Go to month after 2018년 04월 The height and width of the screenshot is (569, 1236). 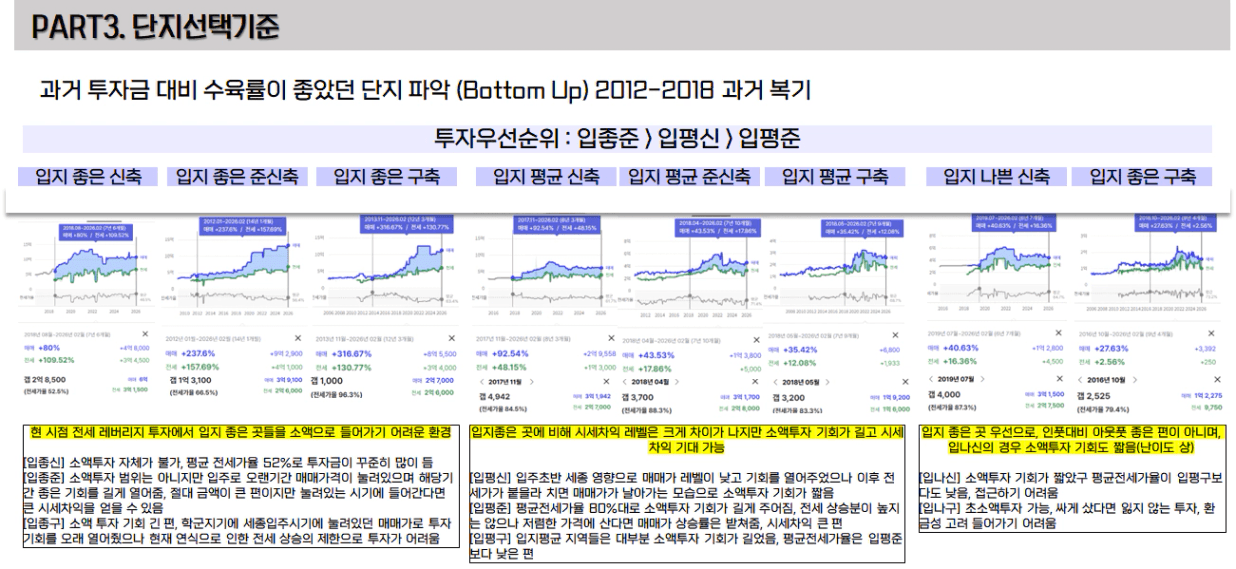tap(677, 382)
